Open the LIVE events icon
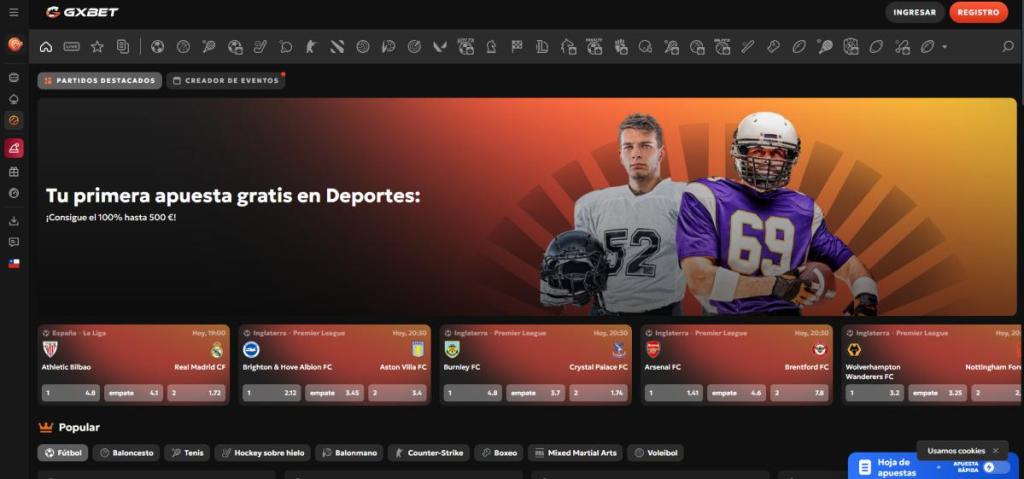The height and width of the screenshot is (479, 1024). pos(71,46)
